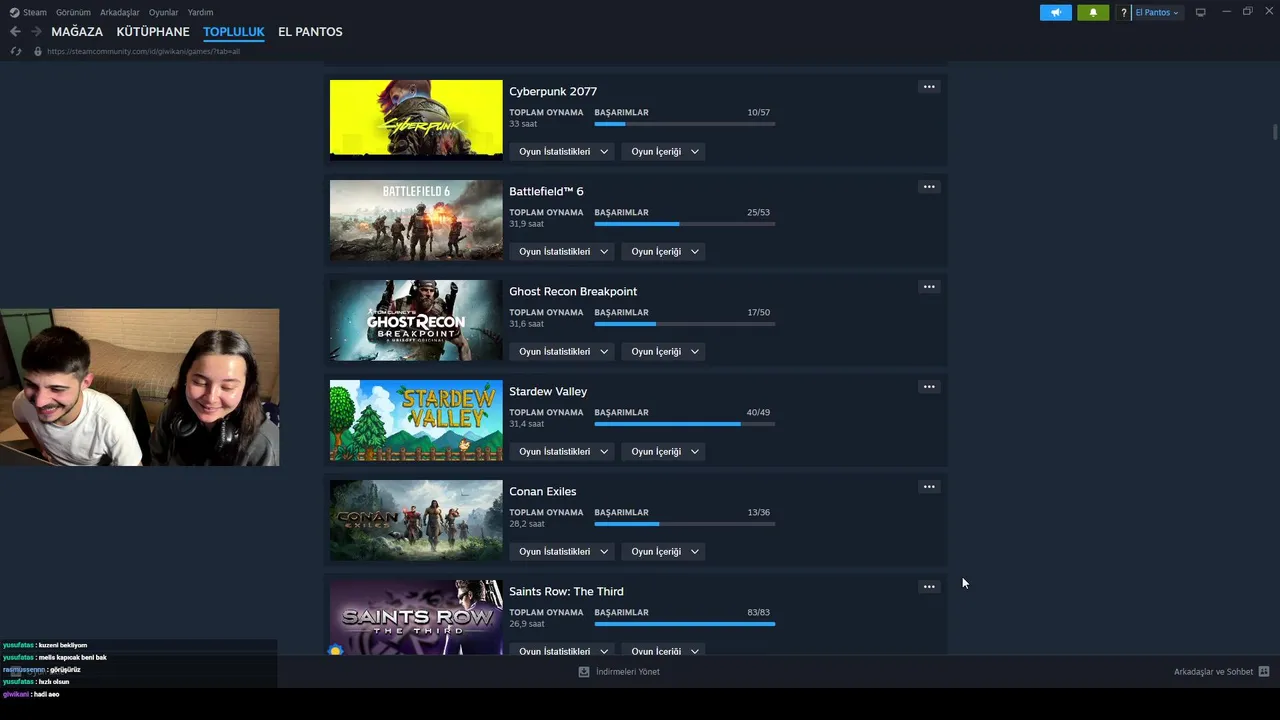
Task: Open the green notifications bell
Action: (1093, 13)
